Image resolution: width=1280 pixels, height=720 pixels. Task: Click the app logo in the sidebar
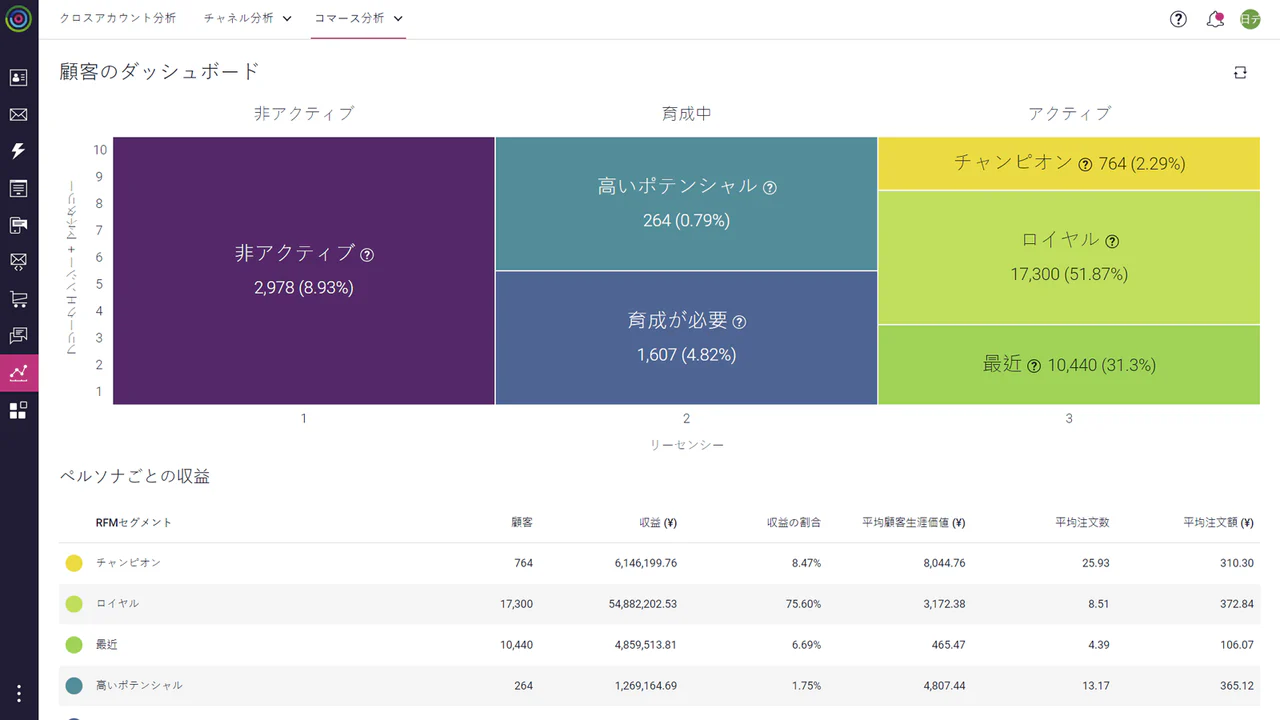(x=18, y=19)
